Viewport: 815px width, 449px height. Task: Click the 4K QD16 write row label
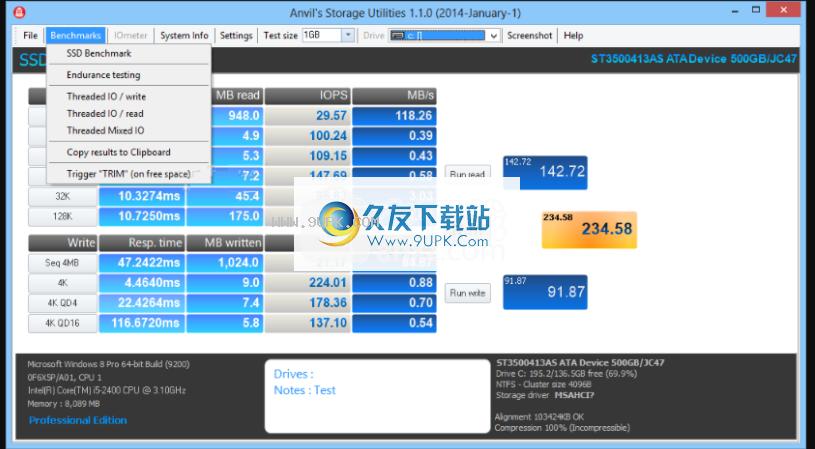point(62,323)
